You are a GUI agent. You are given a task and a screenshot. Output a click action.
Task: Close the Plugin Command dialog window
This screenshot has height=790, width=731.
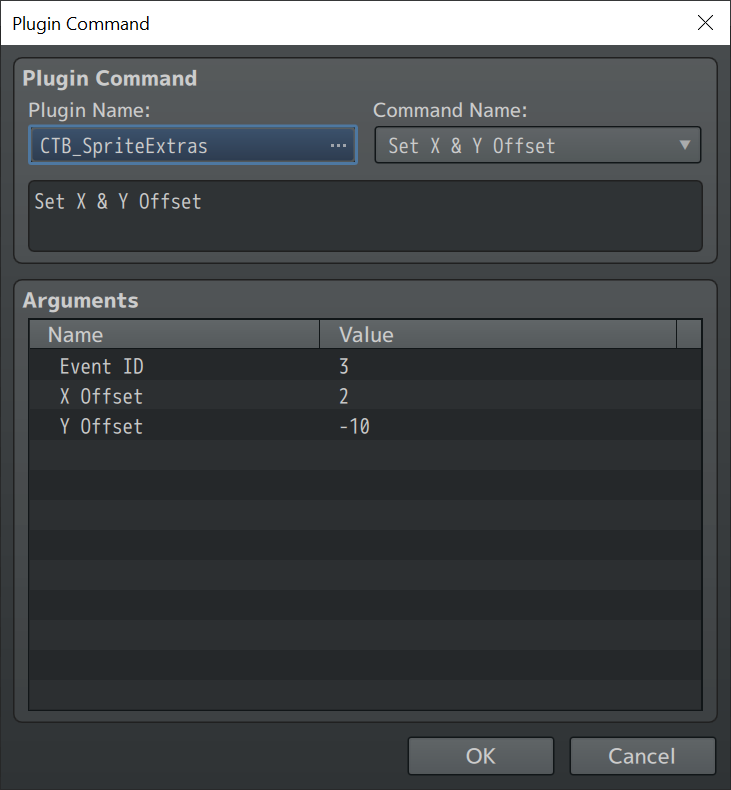(x=705, y=23)
